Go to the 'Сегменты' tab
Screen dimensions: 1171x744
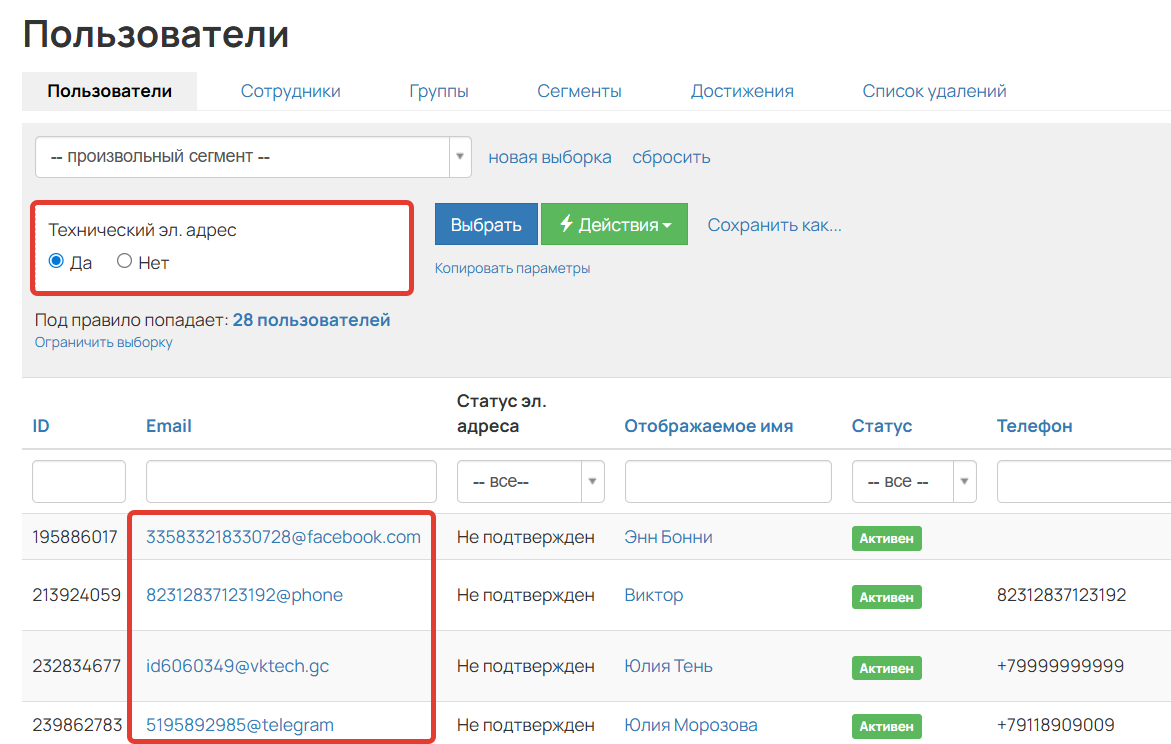pyautogui.click(x=579, y=91)
